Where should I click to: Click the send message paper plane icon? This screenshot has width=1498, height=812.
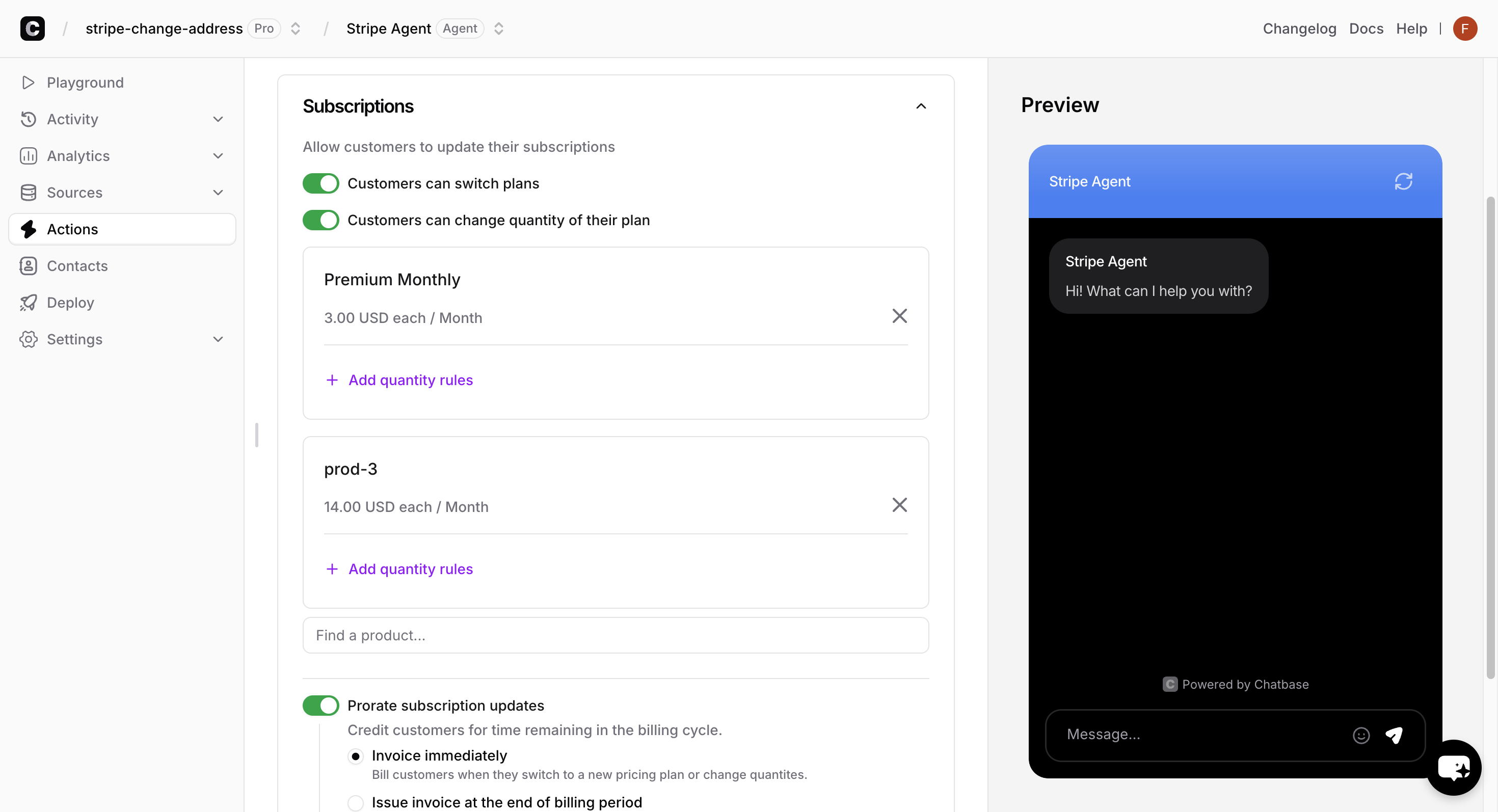(x=1394, y=735)
